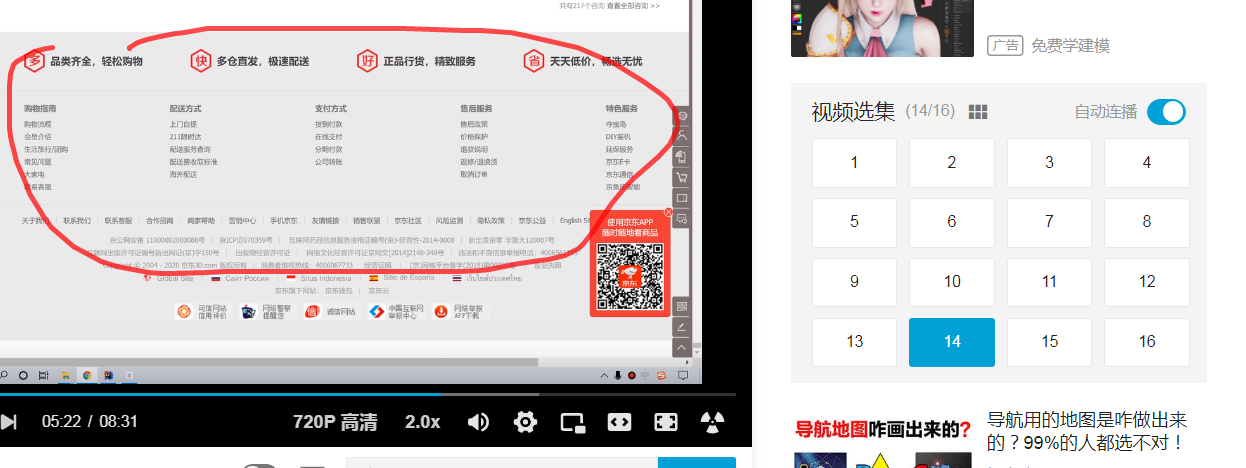Open the 手机京东 bottom nav link
1246x468 pixels.
point(283,220)
